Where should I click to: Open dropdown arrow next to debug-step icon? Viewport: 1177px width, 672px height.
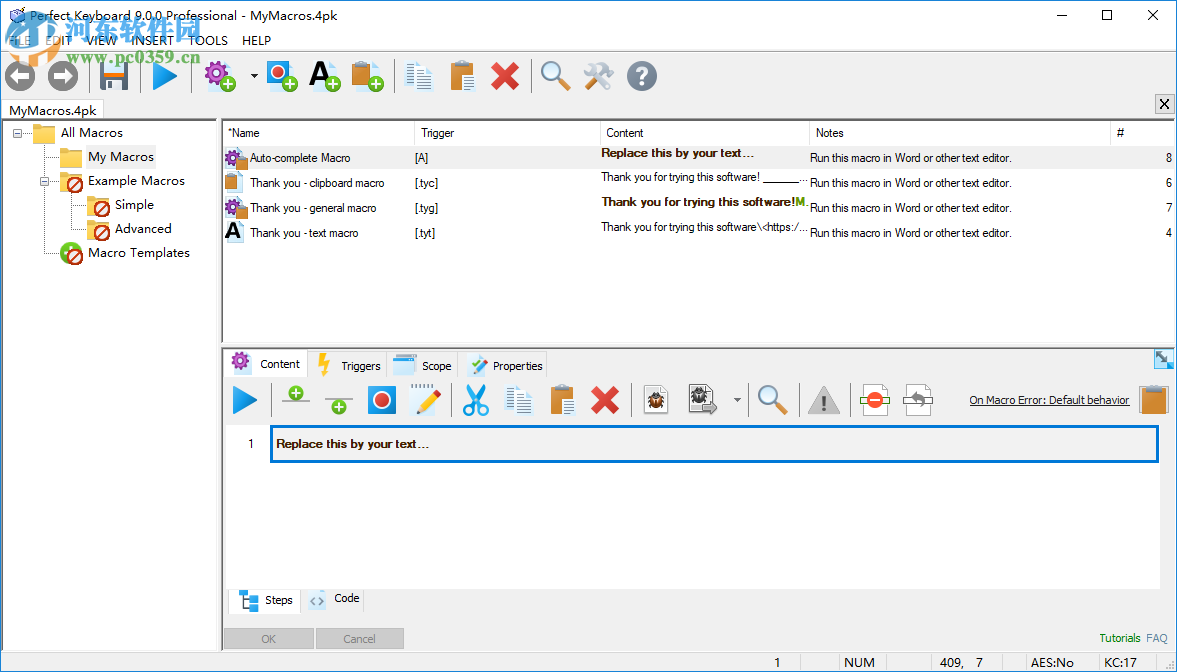[737, 400]
